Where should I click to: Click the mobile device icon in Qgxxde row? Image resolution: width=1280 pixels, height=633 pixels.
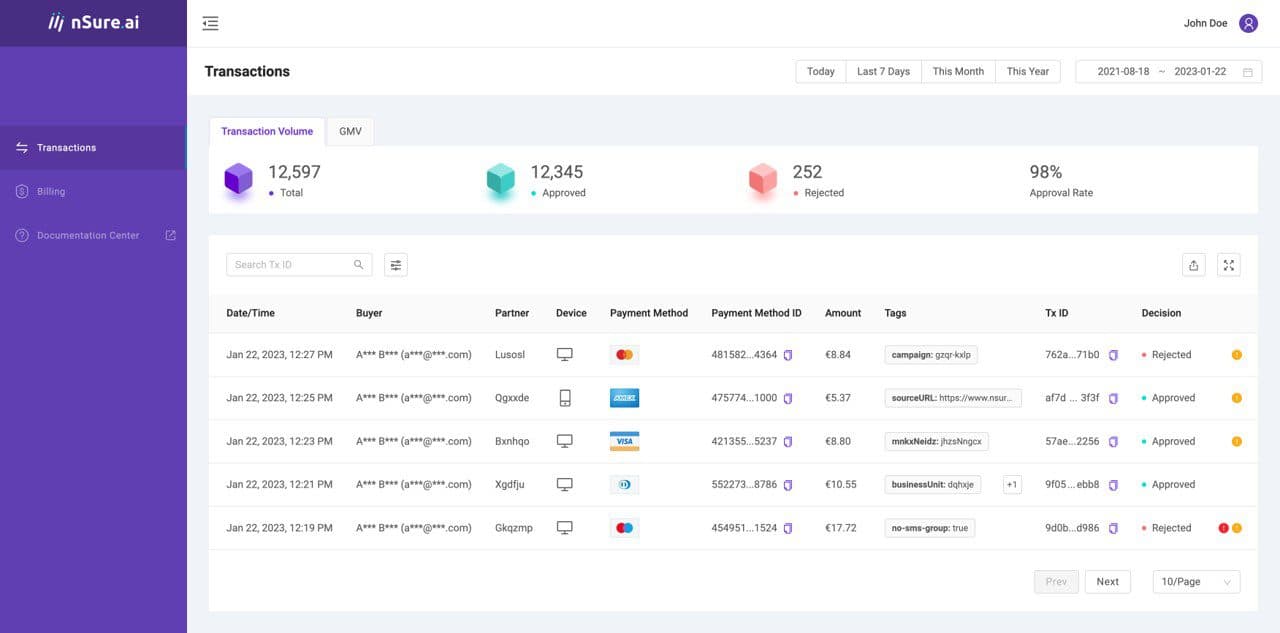564,397
